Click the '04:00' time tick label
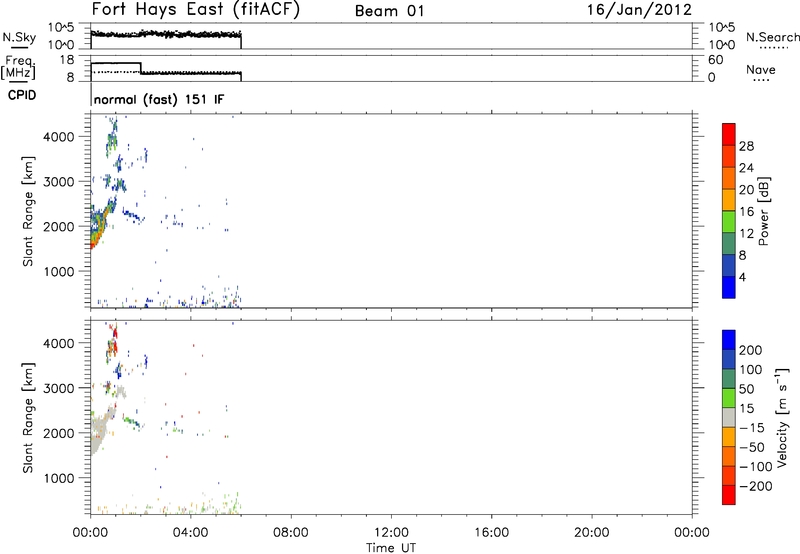Viewport: 800px width, 554px height. [190, 533]
